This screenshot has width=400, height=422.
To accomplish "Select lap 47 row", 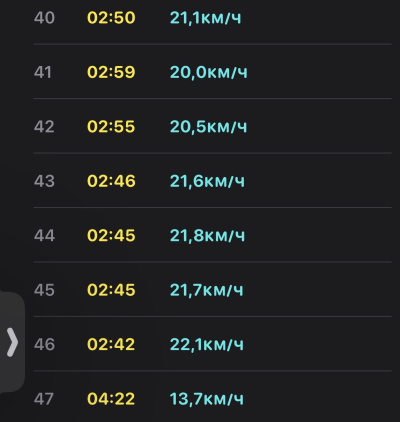I will (x=212, y=397).
